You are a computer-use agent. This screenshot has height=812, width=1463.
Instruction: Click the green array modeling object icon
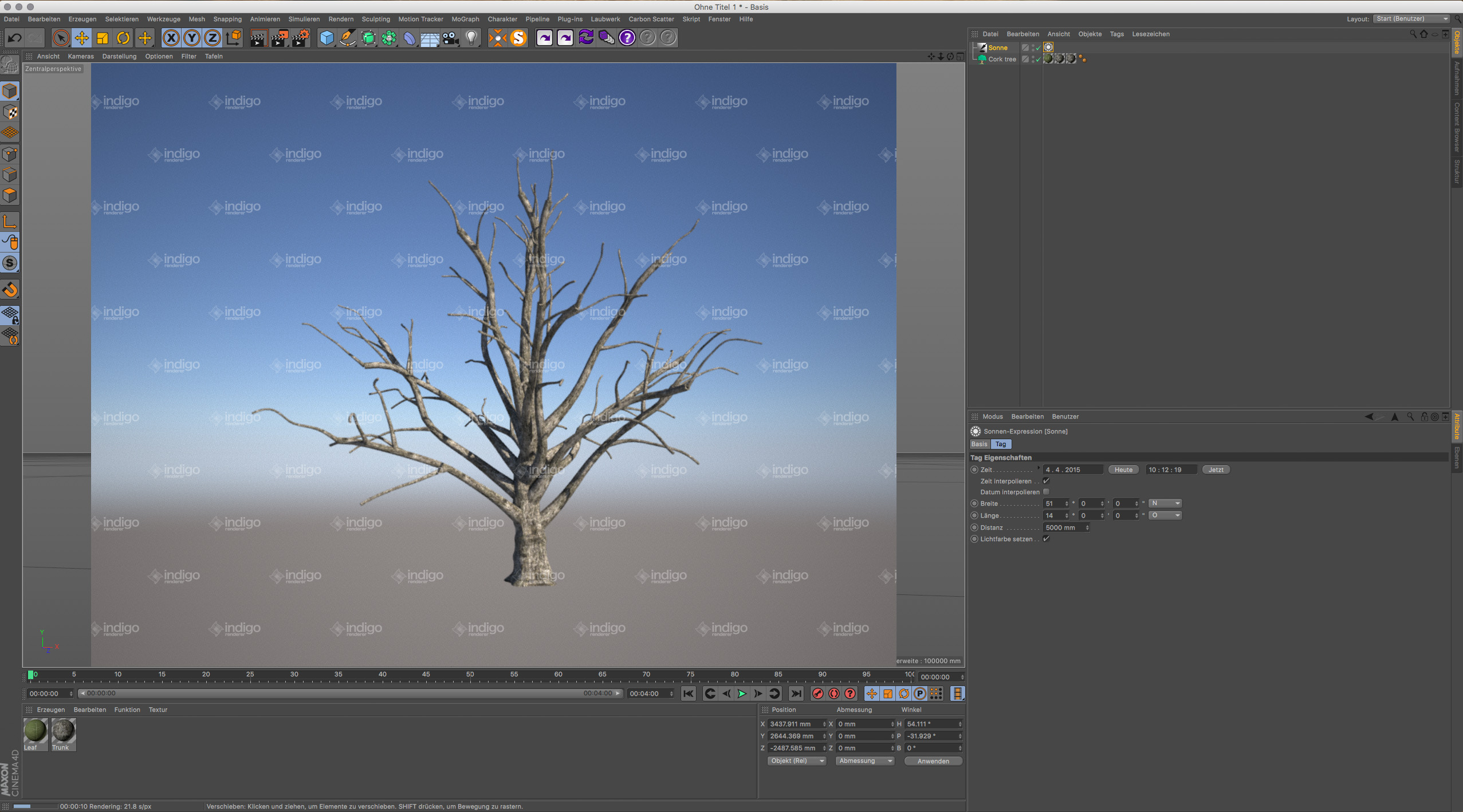click(389, 38)
